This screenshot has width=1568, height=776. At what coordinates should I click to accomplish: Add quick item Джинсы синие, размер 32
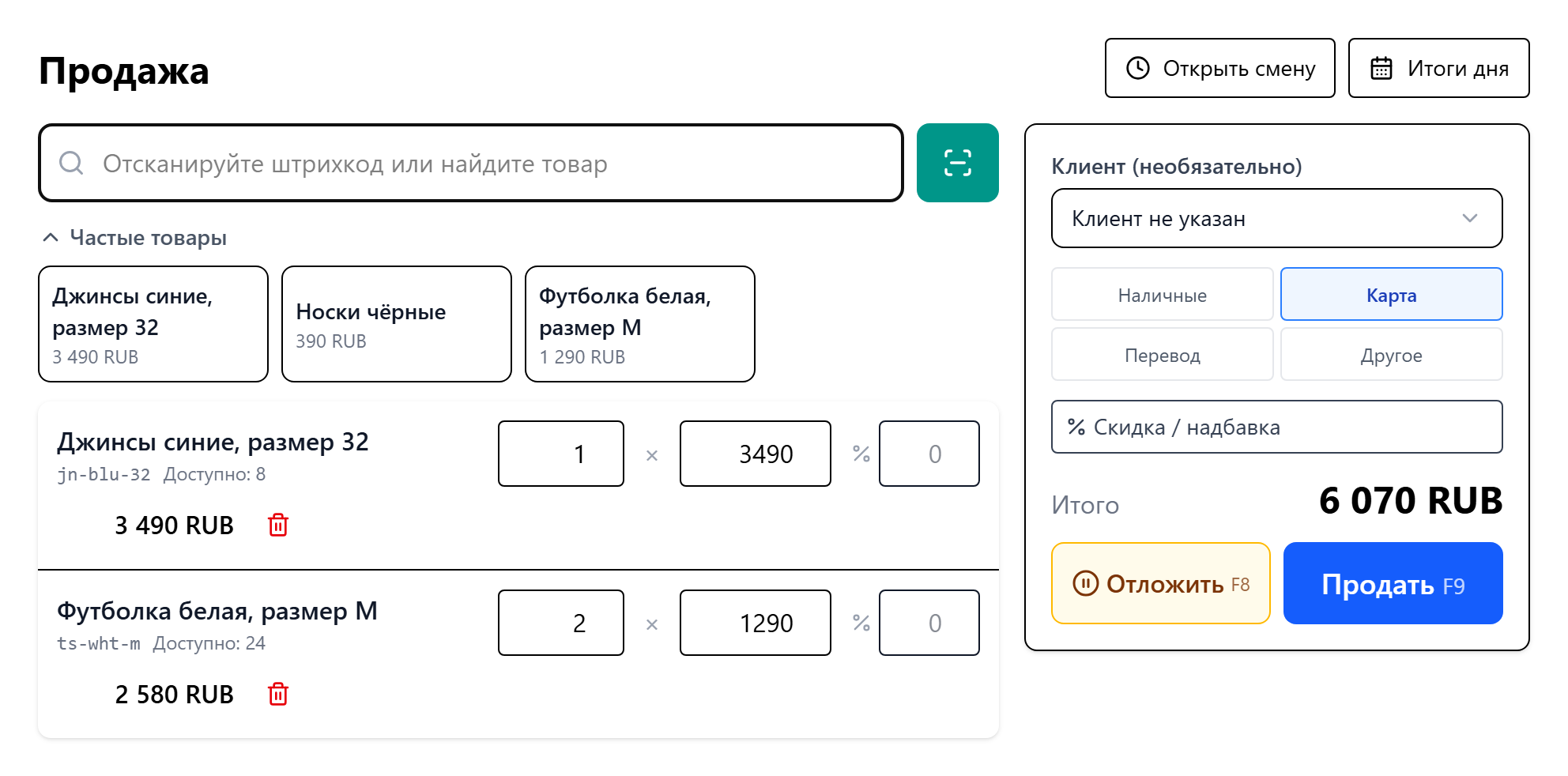153,324
